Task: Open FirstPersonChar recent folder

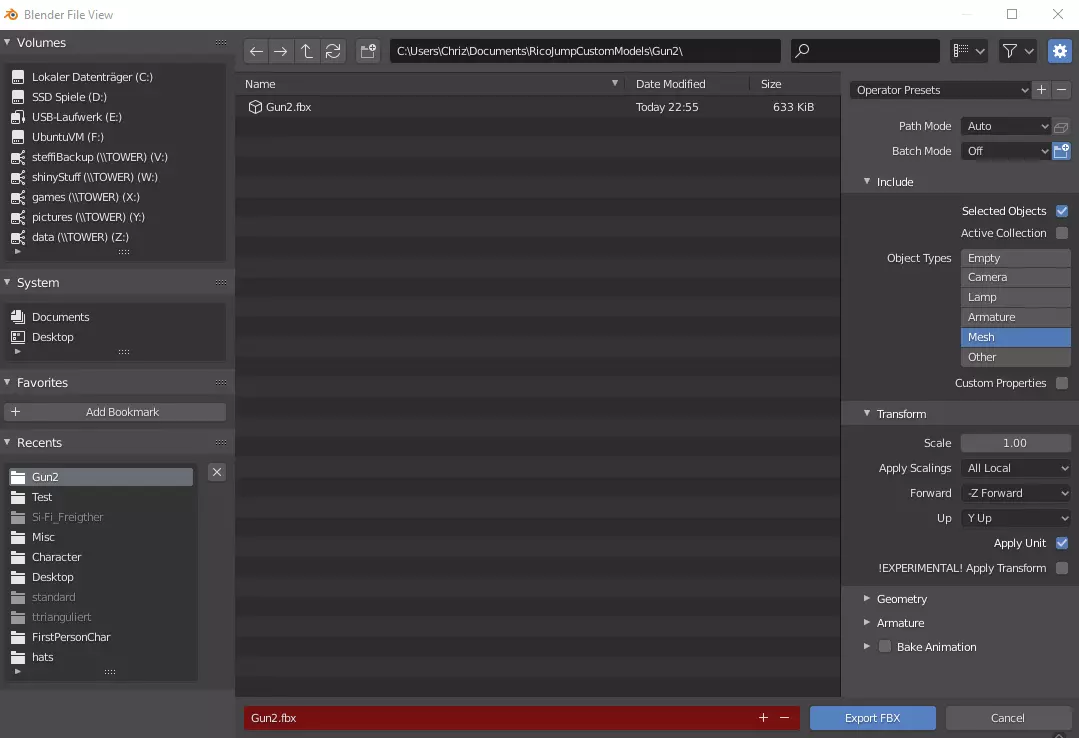Action: 100,637
